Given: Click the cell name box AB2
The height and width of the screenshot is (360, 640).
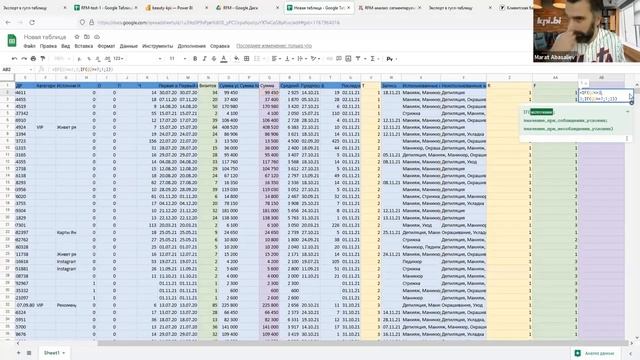Looking at the screenshot, I should click(x=16, y=69).
